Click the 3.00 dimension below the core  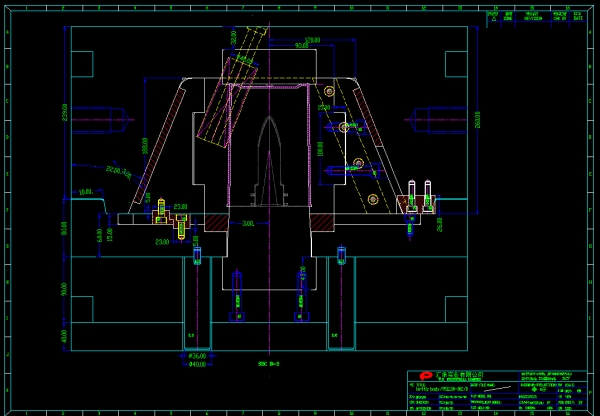(248, 224)
